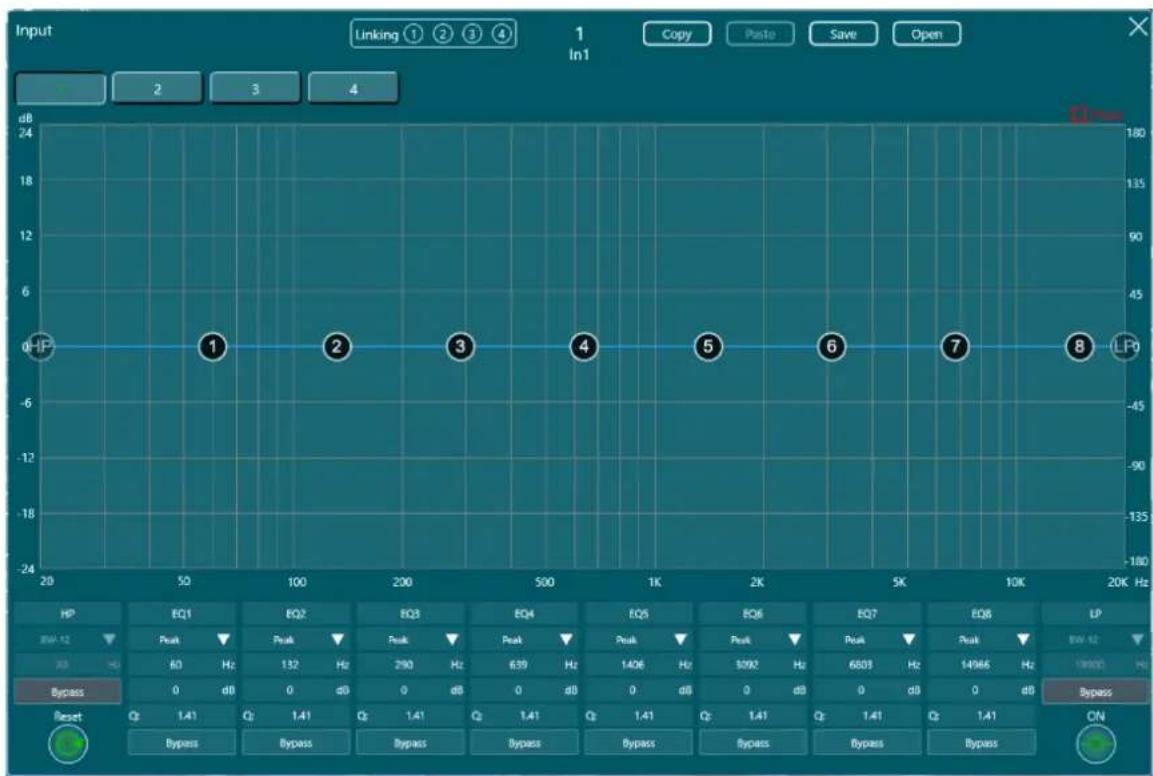The image size is (1153, 776).
Task: Click the EQ5 frequency field showing 1406
Action: (638, 665)
